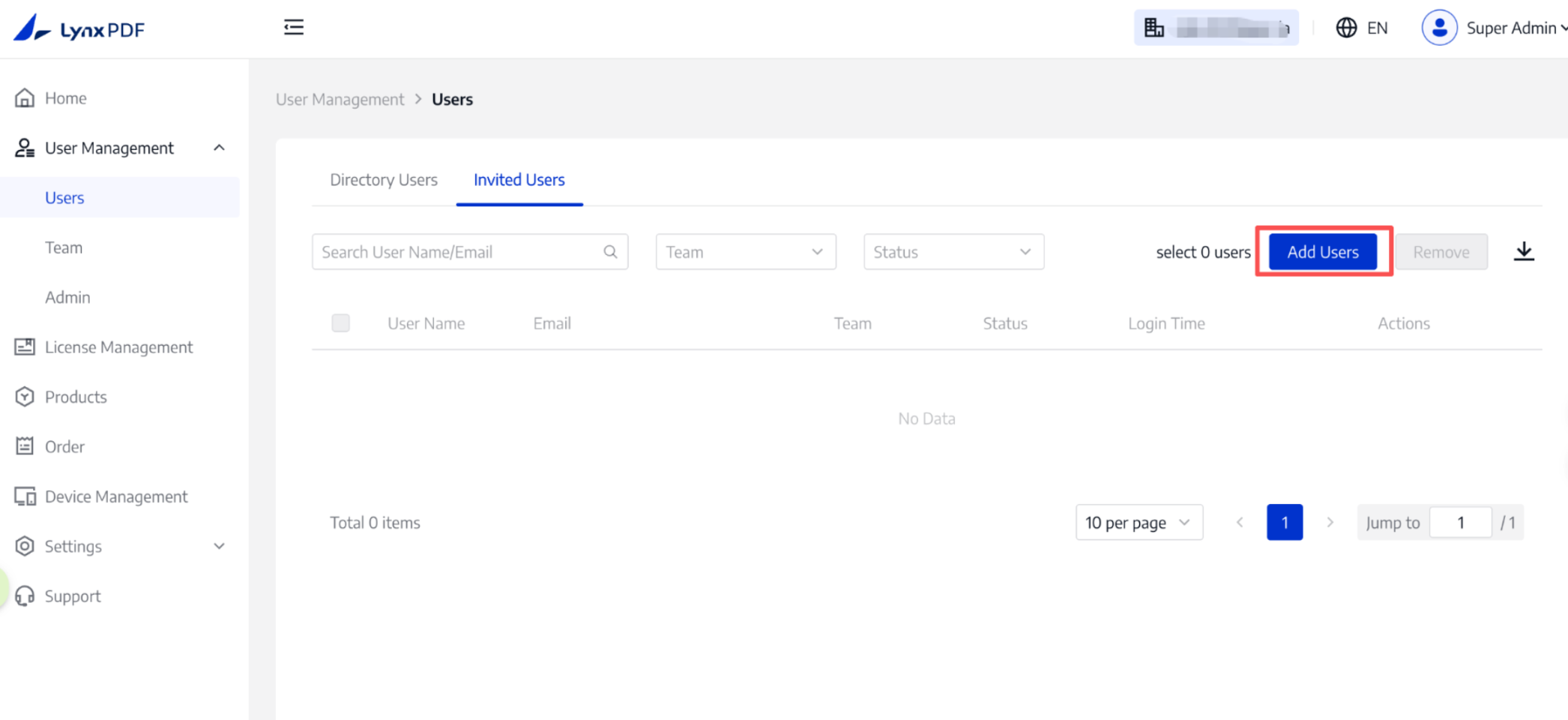Open Home from the sidebar
The image size is (1568, 720).
pyautogui.click(x=65, y=98)
